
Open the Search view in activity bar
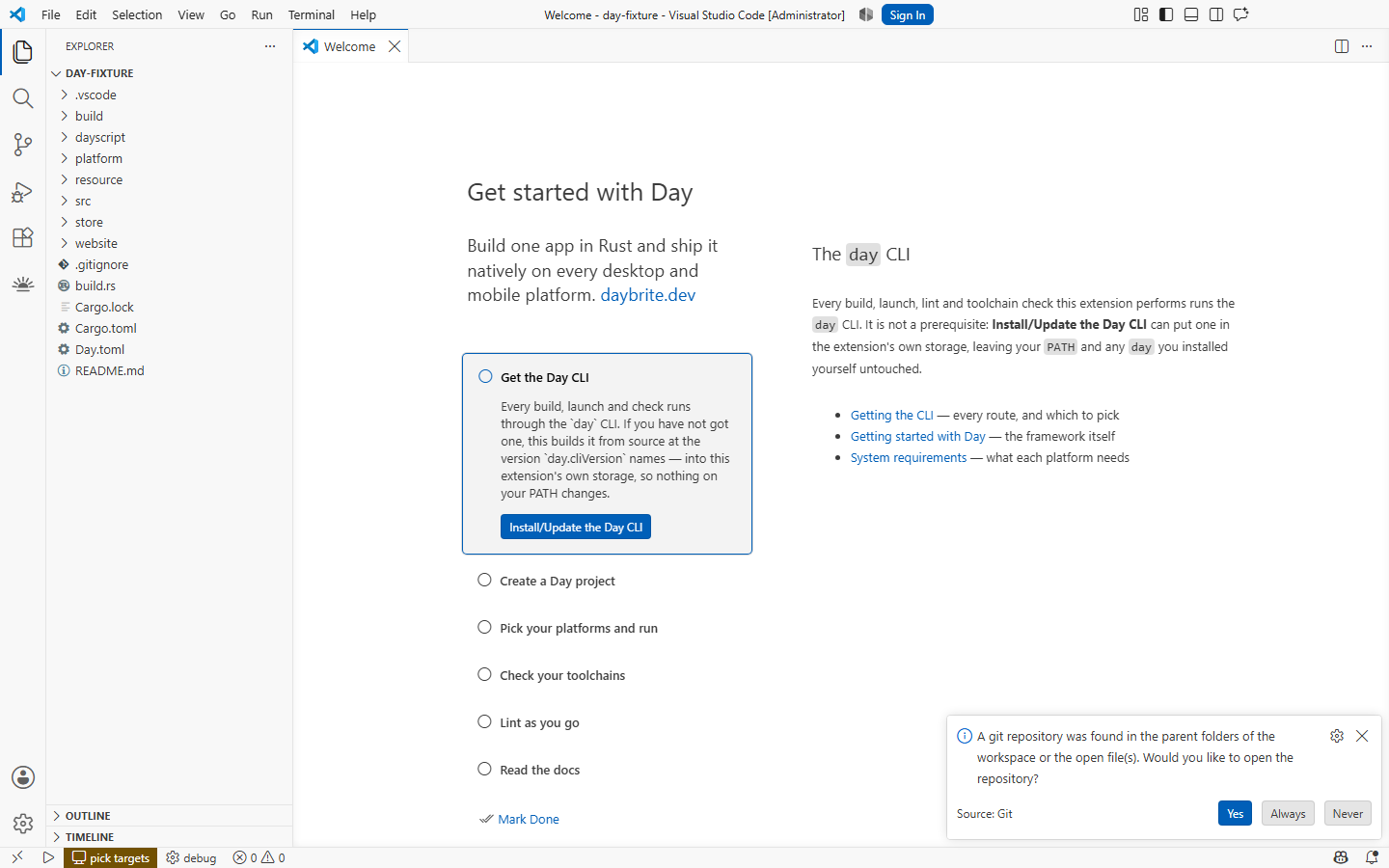click(23, 98)
